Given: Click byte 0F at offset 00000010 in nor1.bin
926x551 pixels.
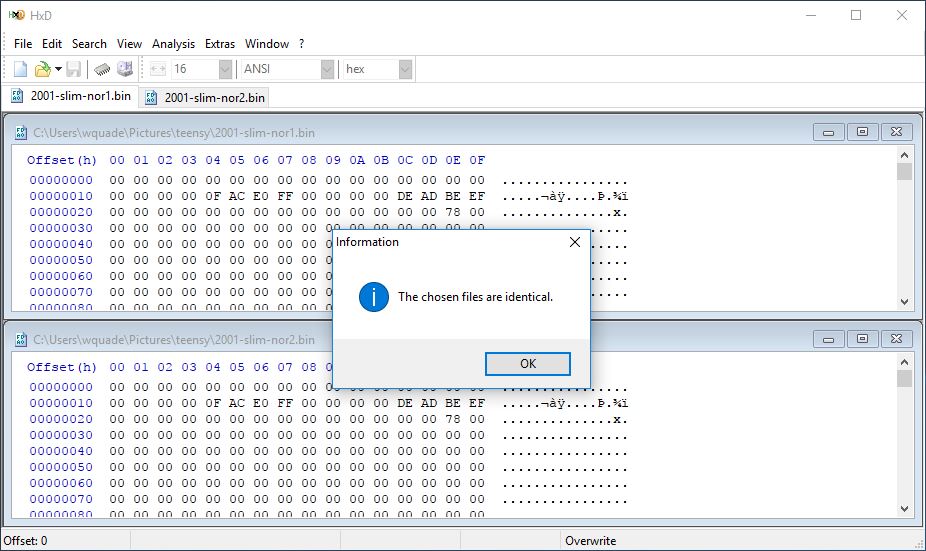Looking at the screenshot, I should (213, 196).
